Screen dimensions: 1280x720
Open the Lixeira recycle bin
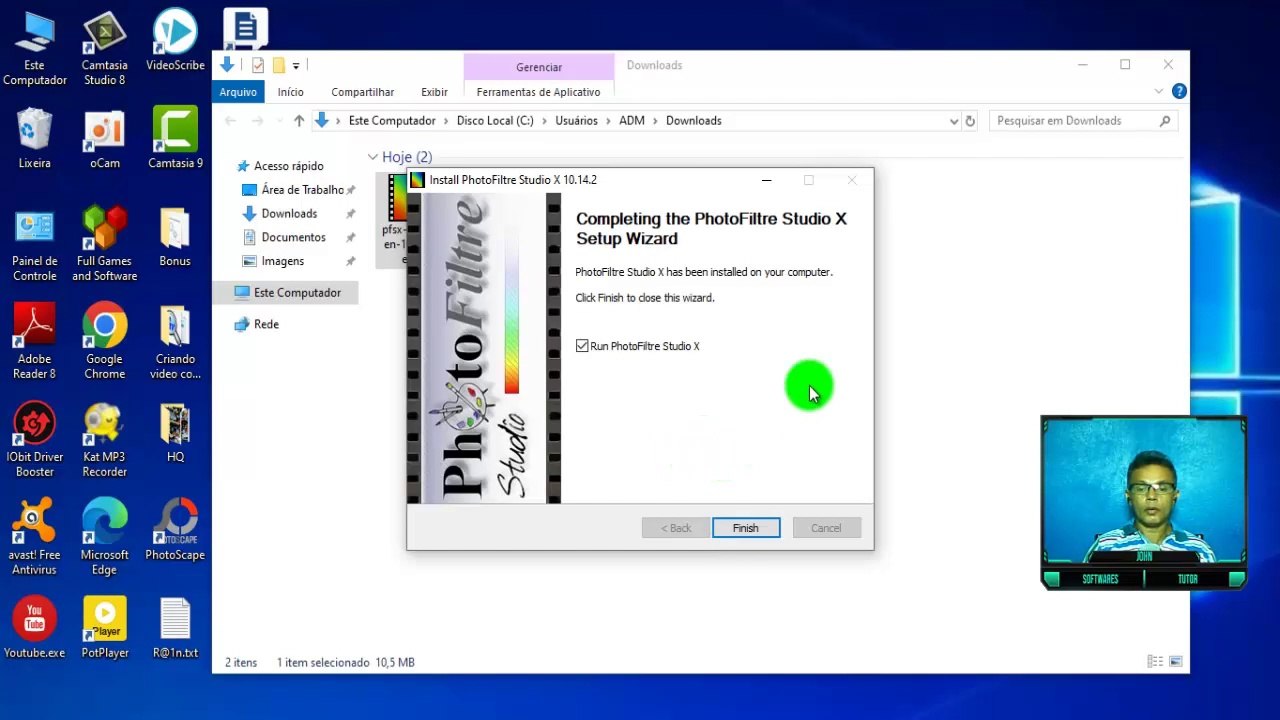34,138
